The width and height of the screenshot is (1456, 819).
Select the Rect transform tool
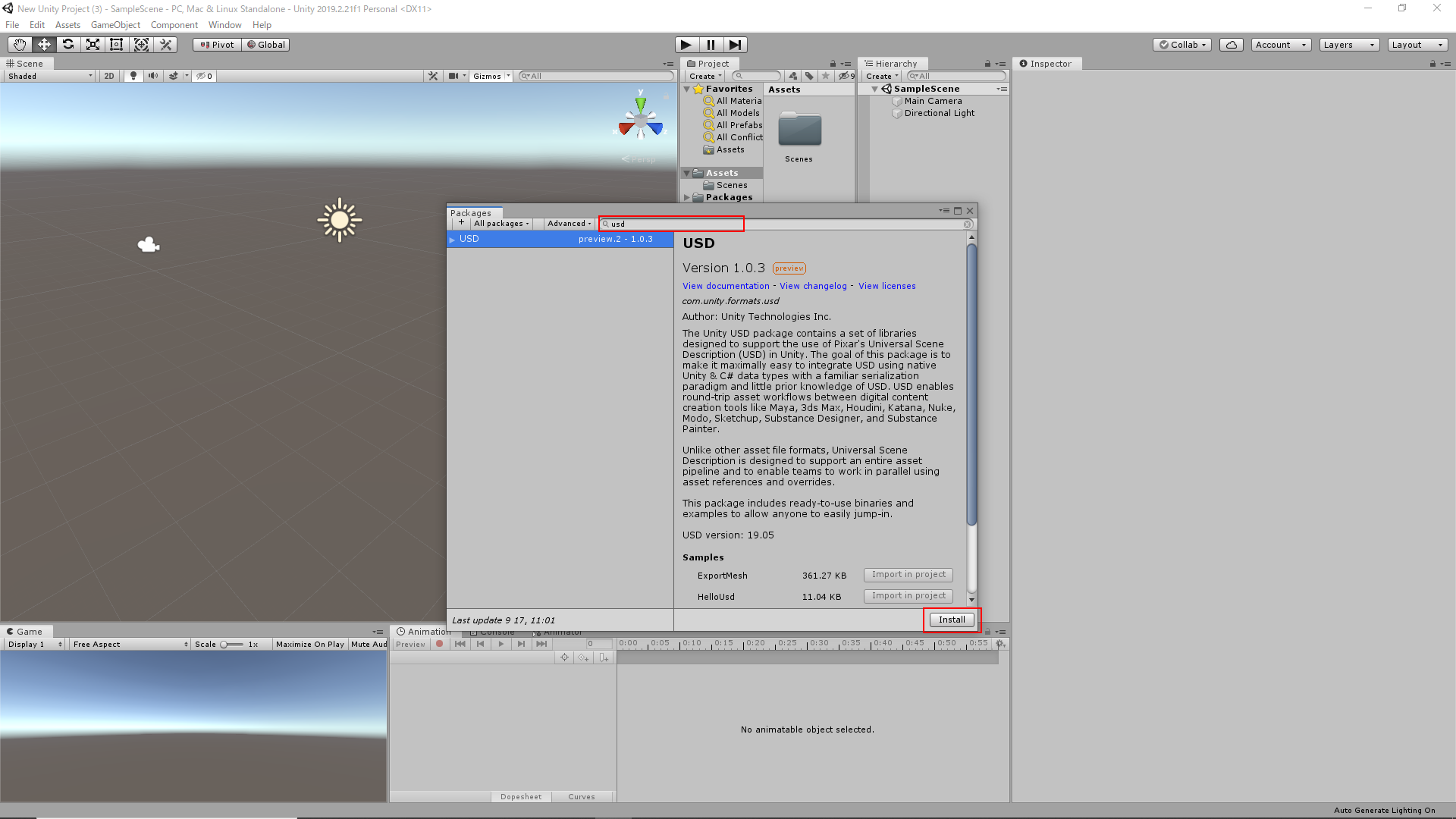(x=117, y=45)
